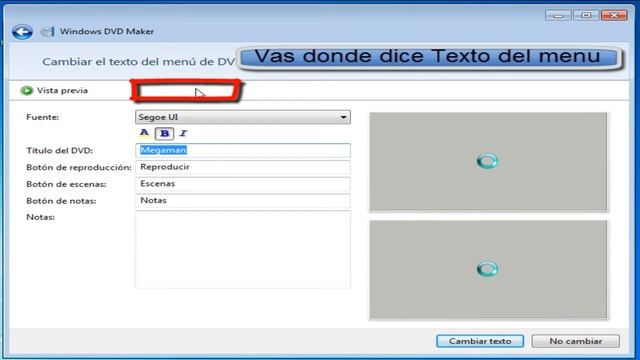640x360 pixels.
Task: Confirm with the Cambiar texto button
Action: (x=480, y=341)
